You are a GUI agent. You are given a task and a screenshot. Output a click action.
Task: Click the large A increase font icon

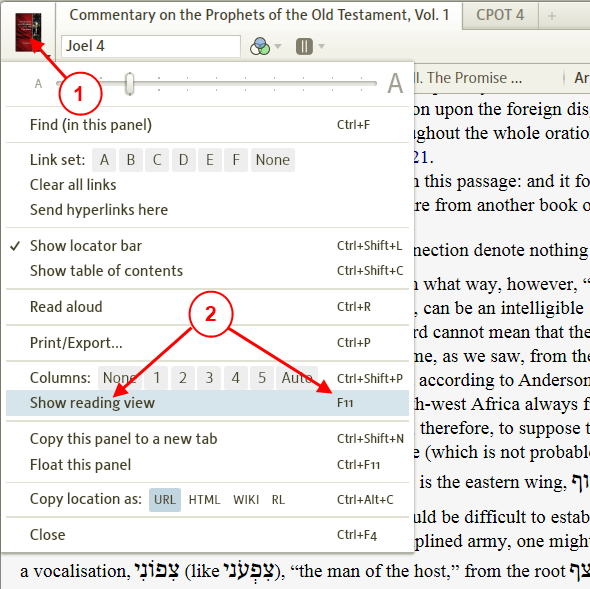(x=395, y=84)
